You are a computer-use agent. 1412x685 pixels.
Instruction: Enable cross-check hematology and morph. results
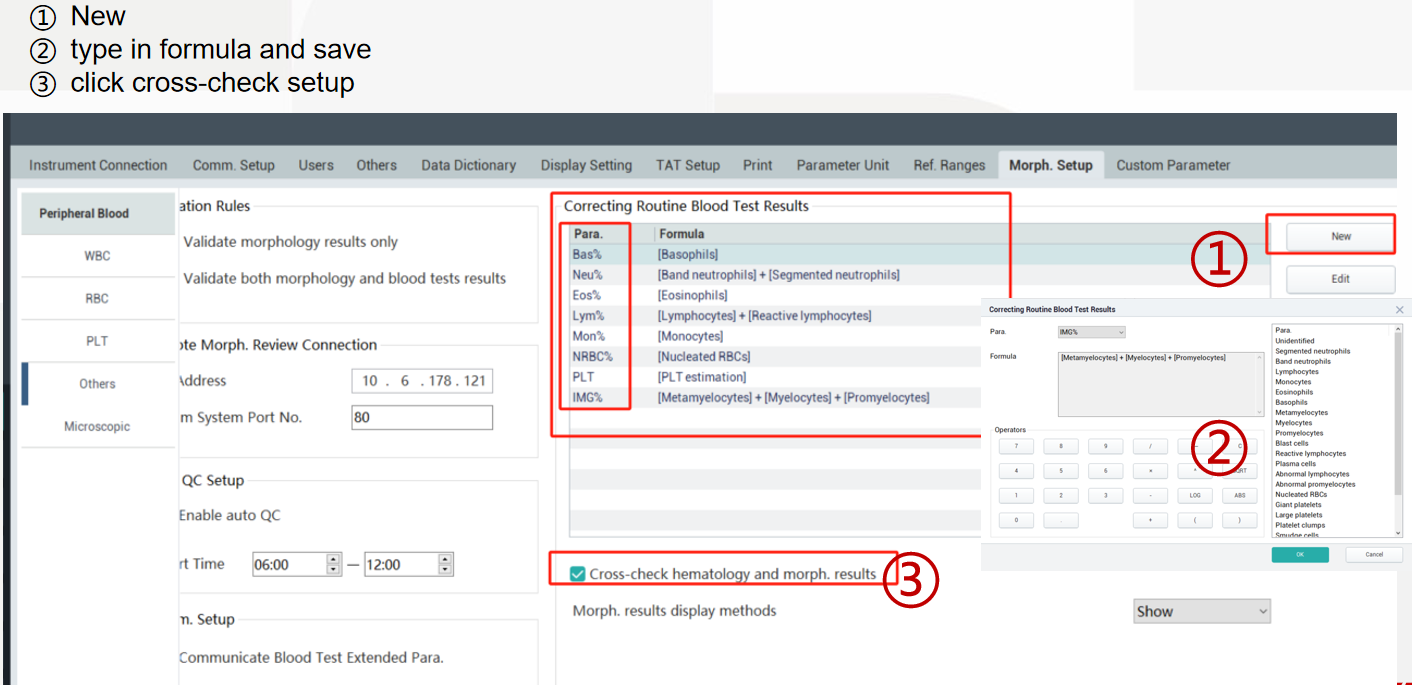click(578, 574)
